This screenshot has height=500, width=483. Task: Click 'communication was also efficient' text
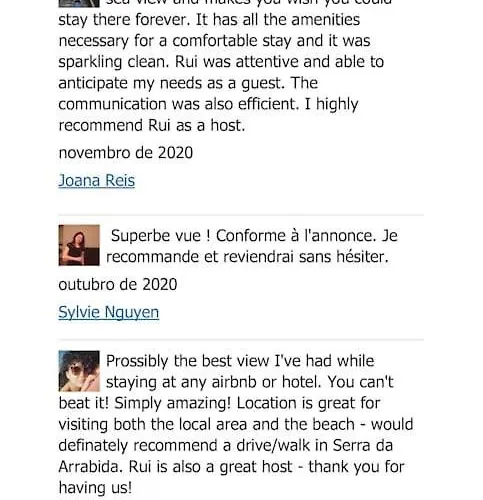[179, 104]
